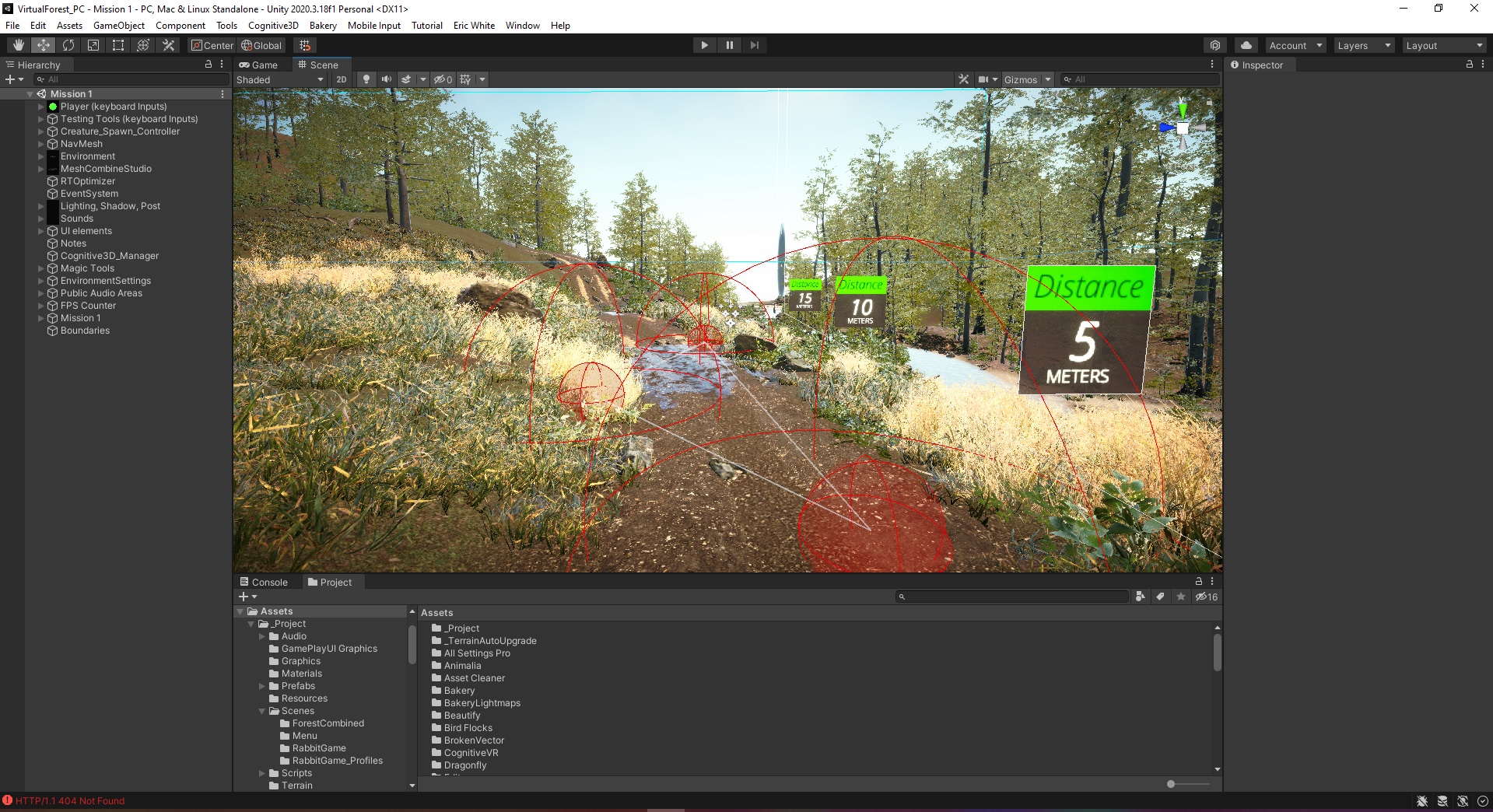Select the Rotate tool
The height and width of the screenshot is (812, 1493).
68,45
